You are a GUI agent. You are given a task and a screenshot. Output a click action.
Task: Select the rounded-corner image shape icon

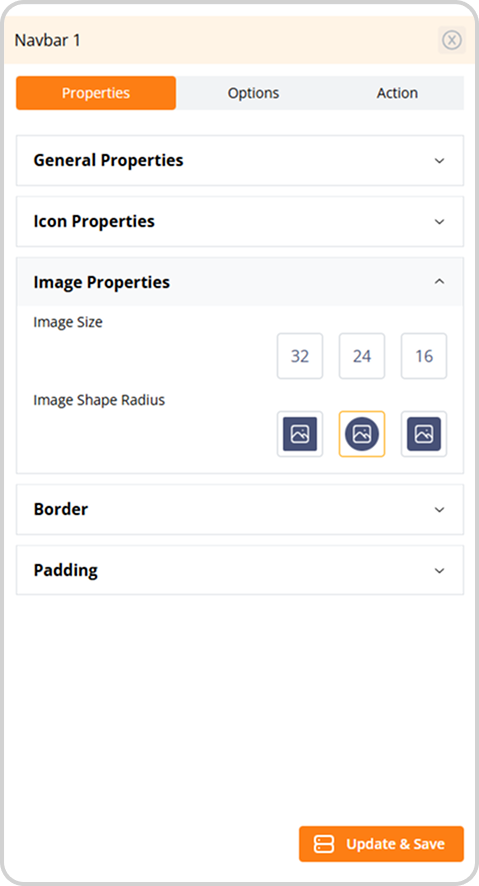pos(424,434)
